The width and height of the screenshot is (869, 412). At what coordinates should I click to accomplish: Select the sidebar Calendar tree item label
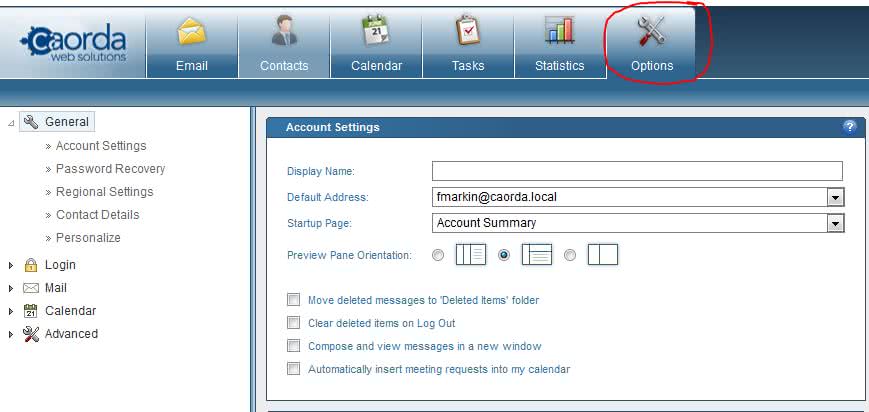tap(70, 311)
